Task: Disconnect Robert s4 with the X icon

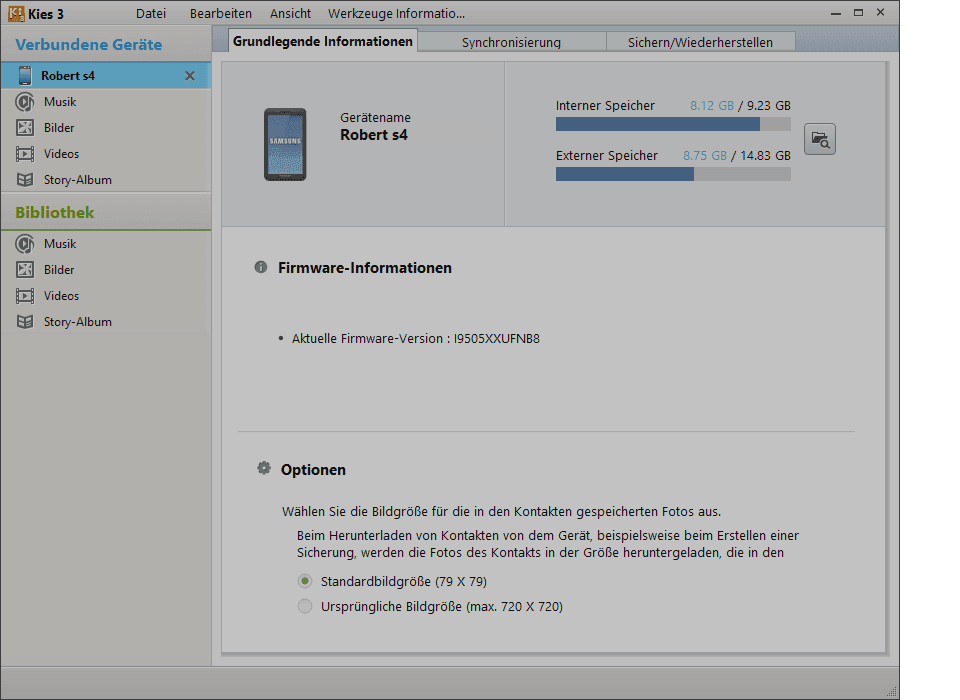Action: tap(190, 76)
